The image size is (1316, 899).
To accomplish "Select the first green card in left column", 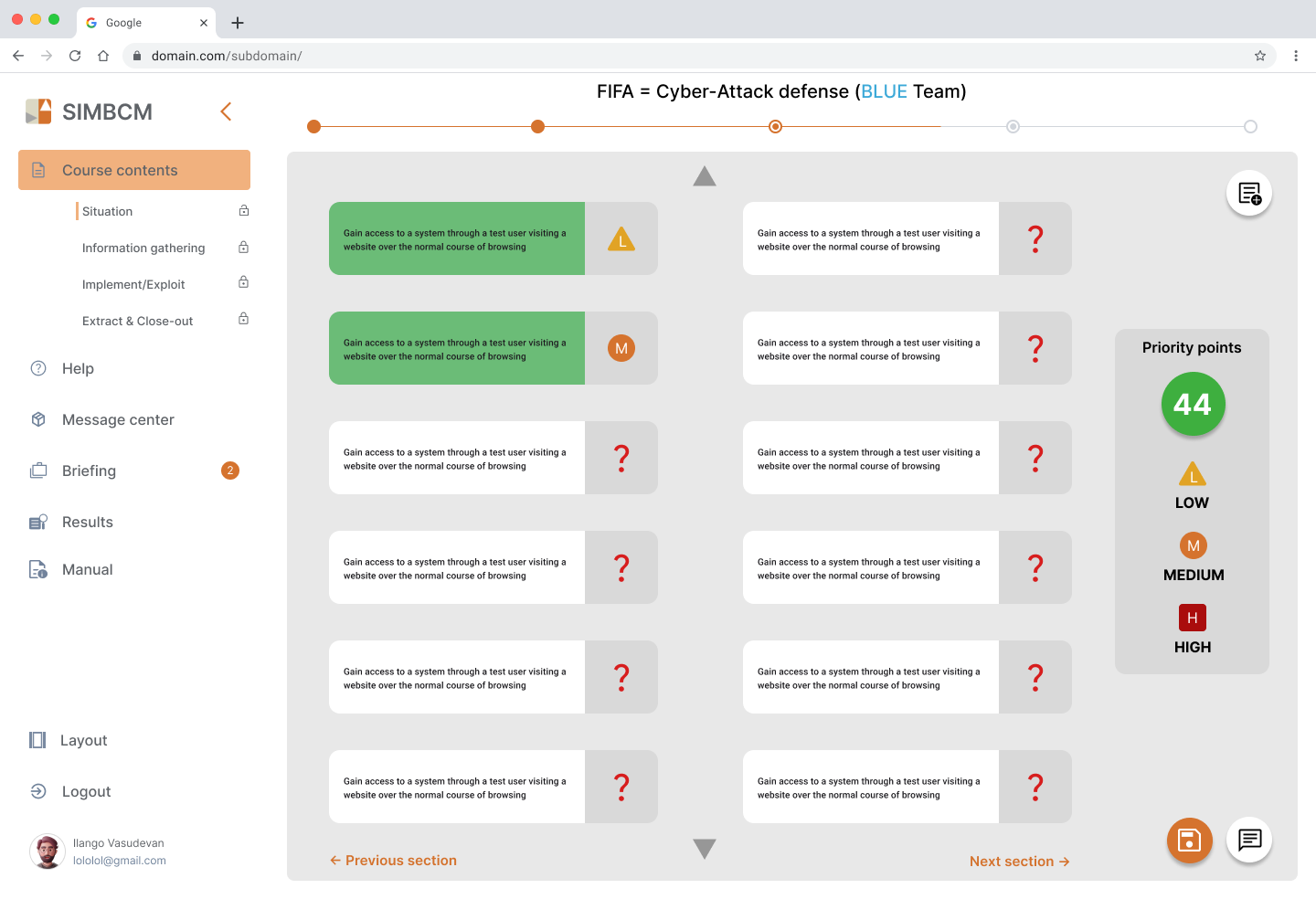I will [x=457, y=238].
